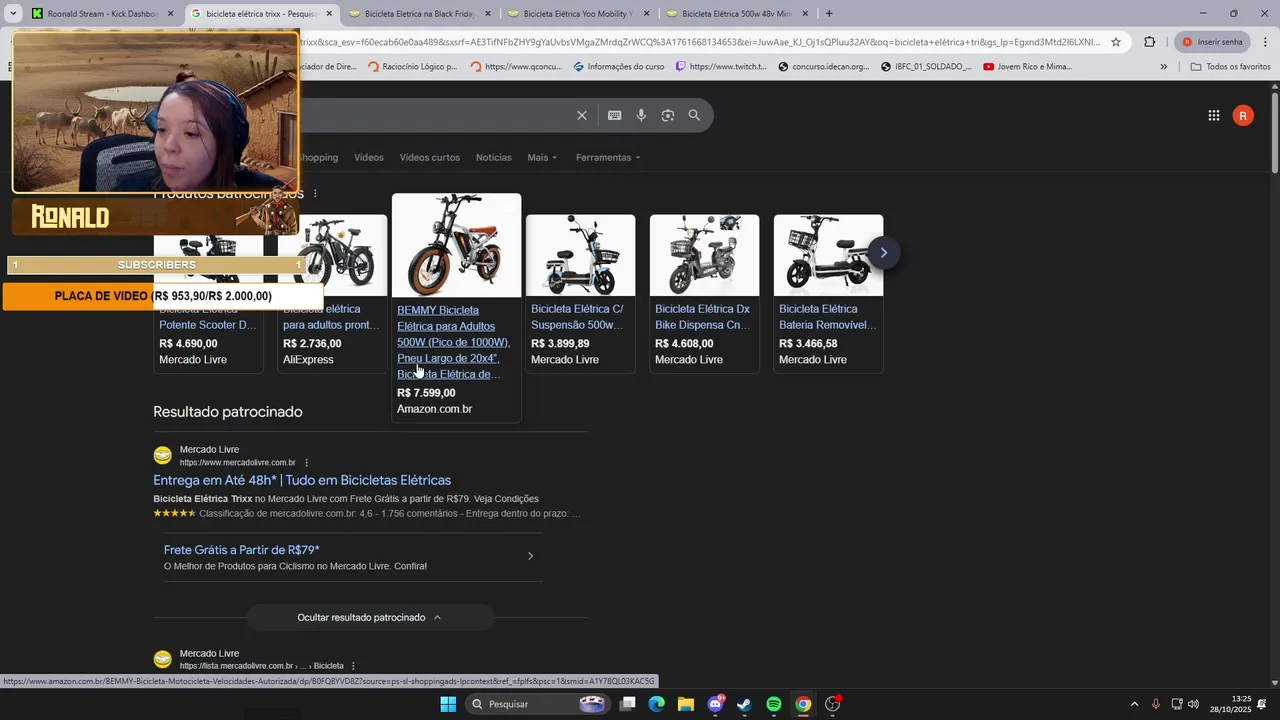Open the Informações do curso bookmark
The width and height of the screenshot is (1280, 720).
click(618, 67)
